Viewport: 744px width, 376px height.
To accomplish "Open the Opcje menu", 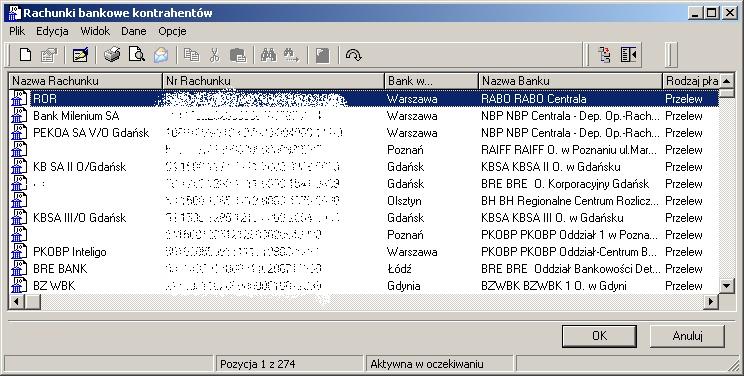I will [x=172, y=31].
